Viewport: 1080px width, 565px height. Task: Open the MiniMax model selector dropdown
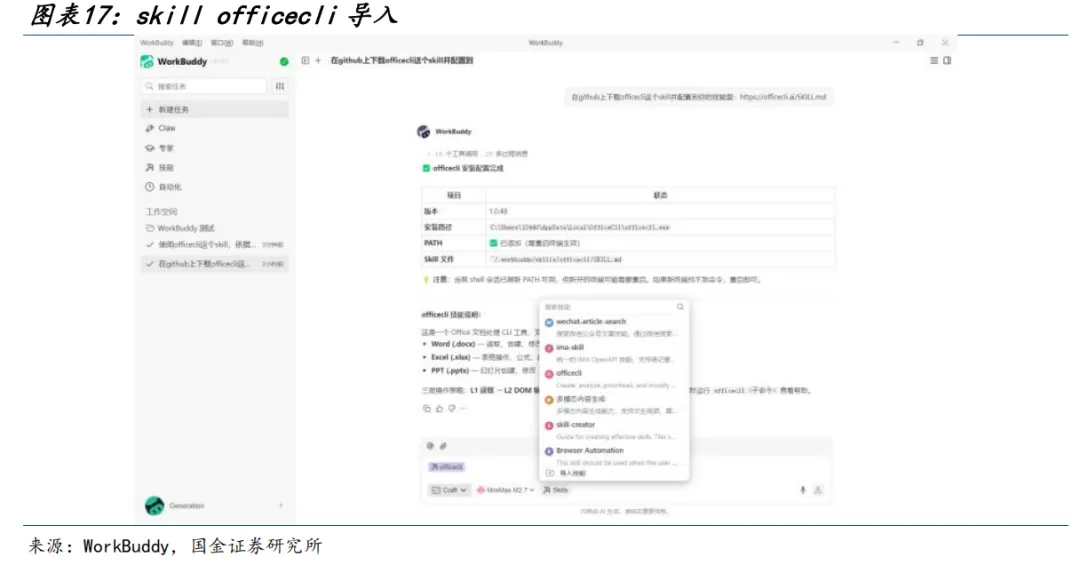pos(506,490)
